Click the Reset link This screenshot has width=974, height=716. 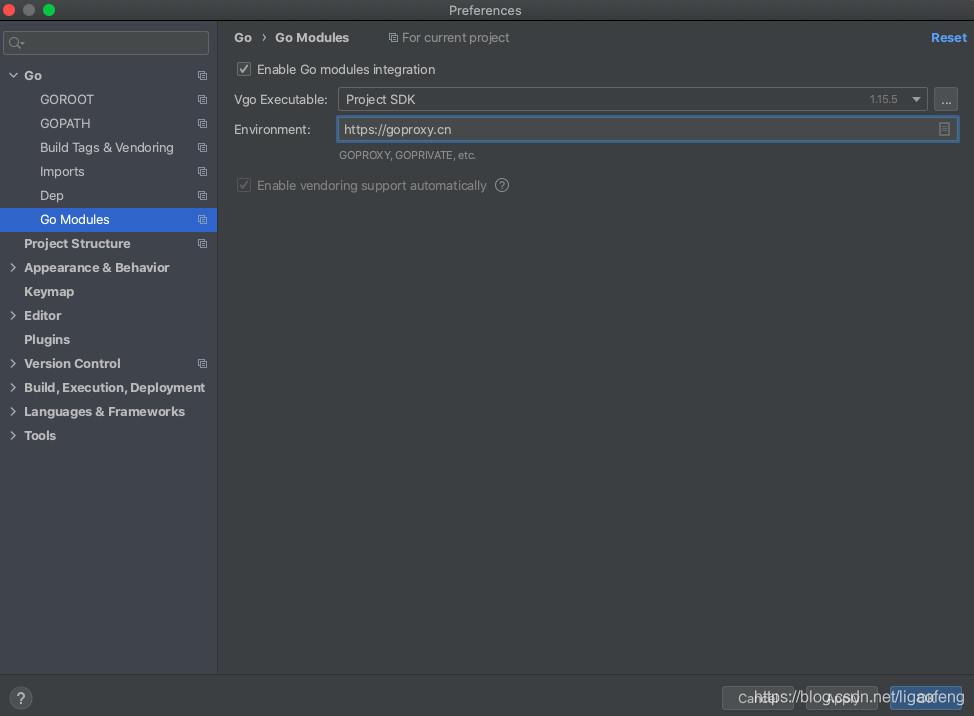(948, 38)
